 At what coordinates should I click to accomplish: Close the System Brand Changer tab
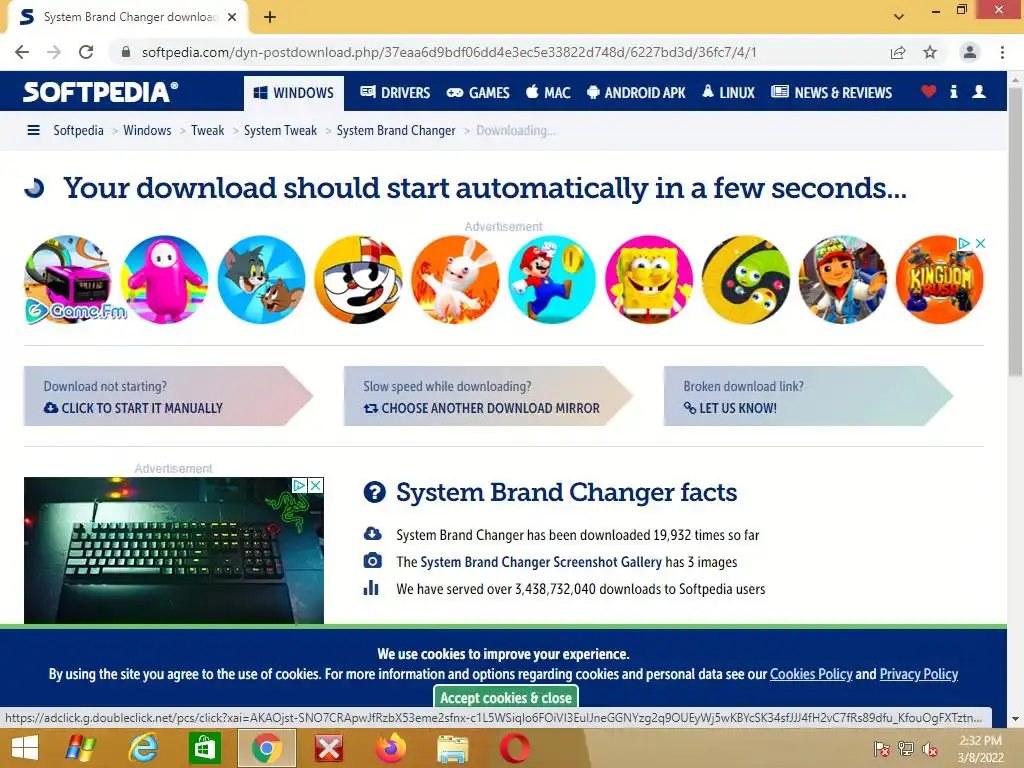pyautogui.click(x=232, y=17)
